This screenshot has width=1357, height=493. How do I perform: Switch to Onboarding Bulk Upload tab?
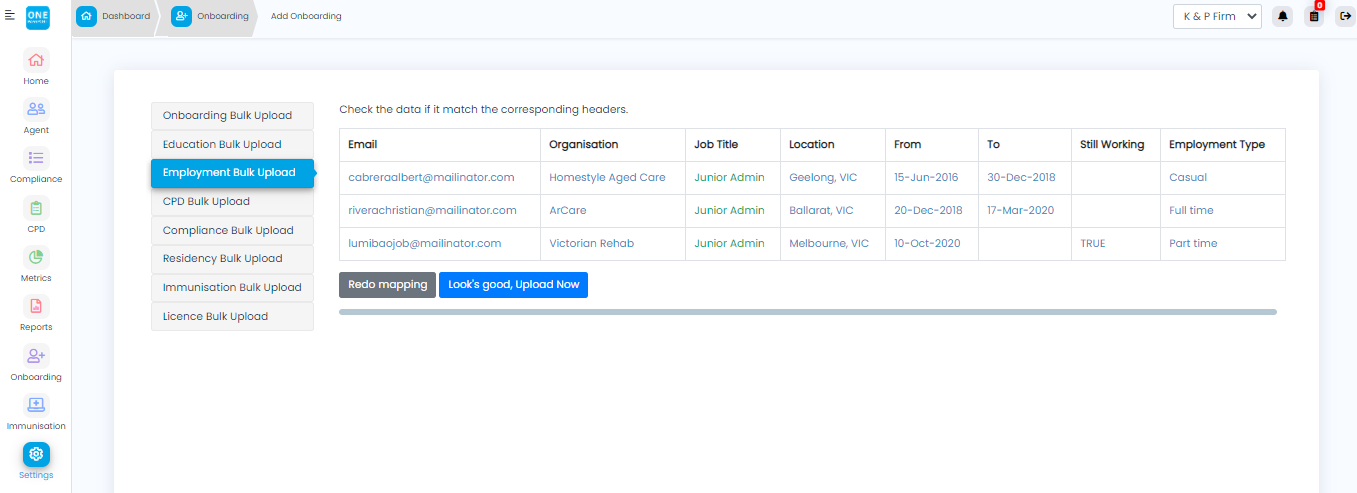click(232, 116)
